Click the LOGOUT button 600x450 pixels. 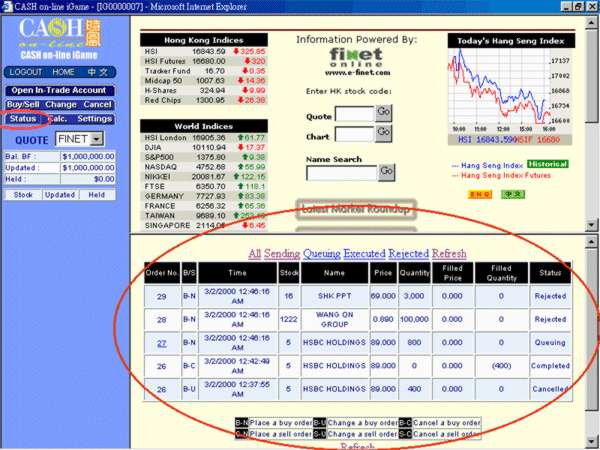[26, 72]
